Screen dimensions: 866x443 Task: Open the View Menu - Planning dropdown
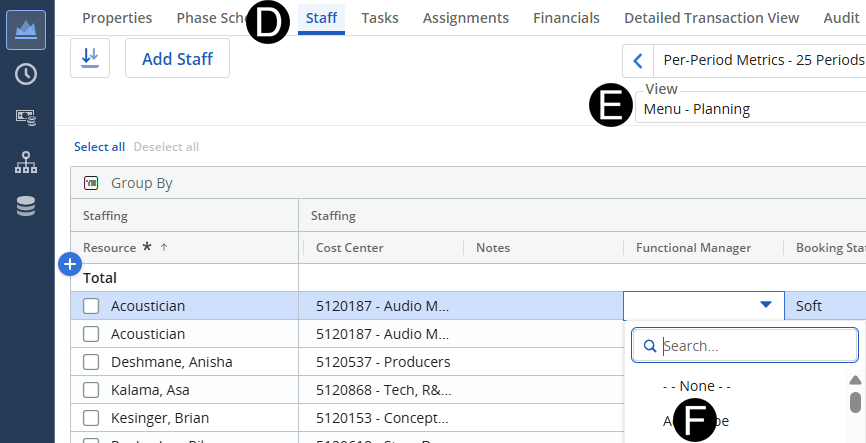pos(750,109)
